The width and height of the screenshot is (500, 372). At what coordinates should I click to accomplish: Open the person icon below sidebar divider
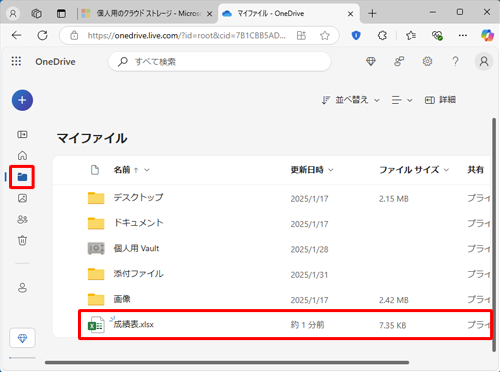pos(22,288)
